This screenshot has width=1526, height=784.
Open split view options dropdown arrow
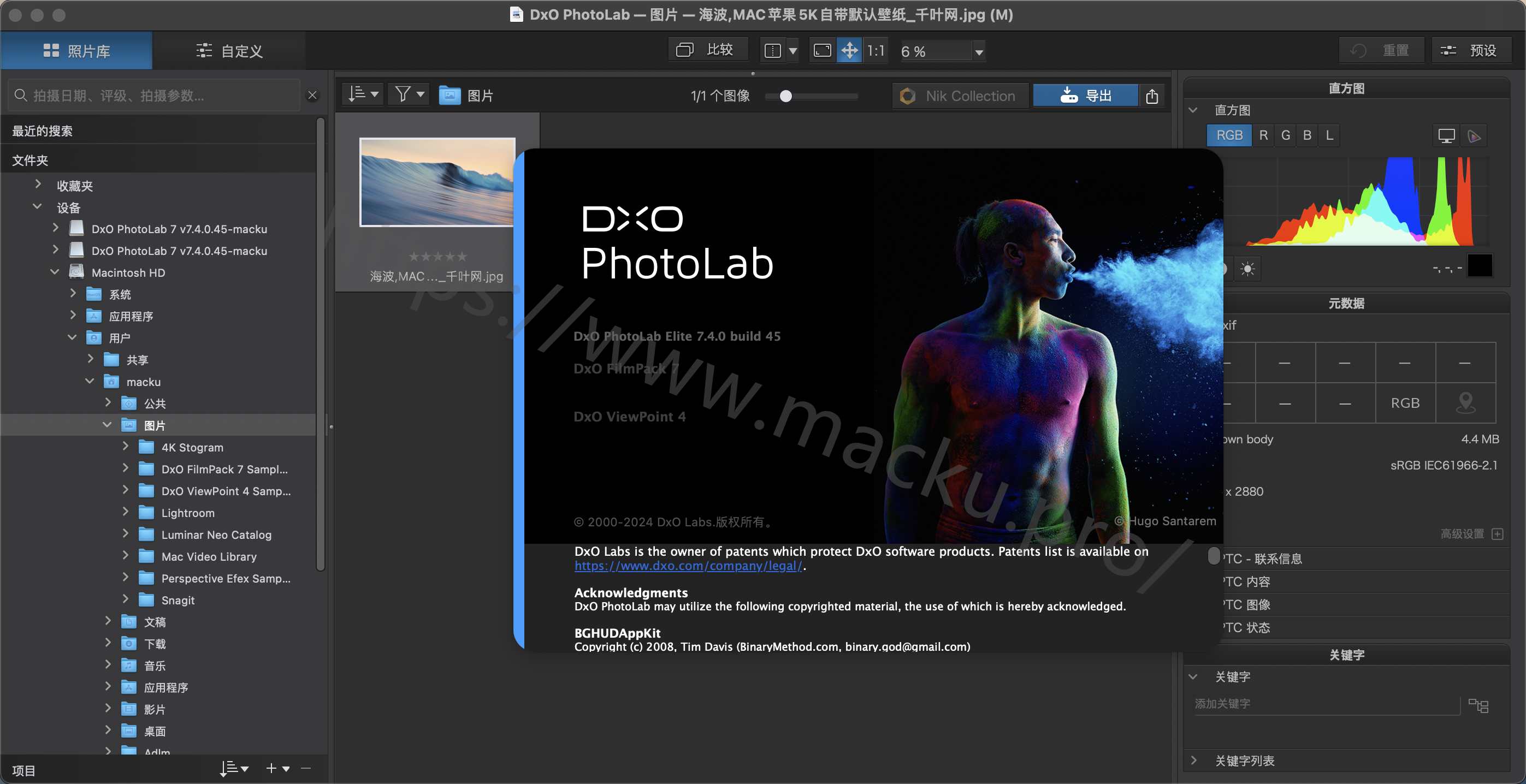792,51
